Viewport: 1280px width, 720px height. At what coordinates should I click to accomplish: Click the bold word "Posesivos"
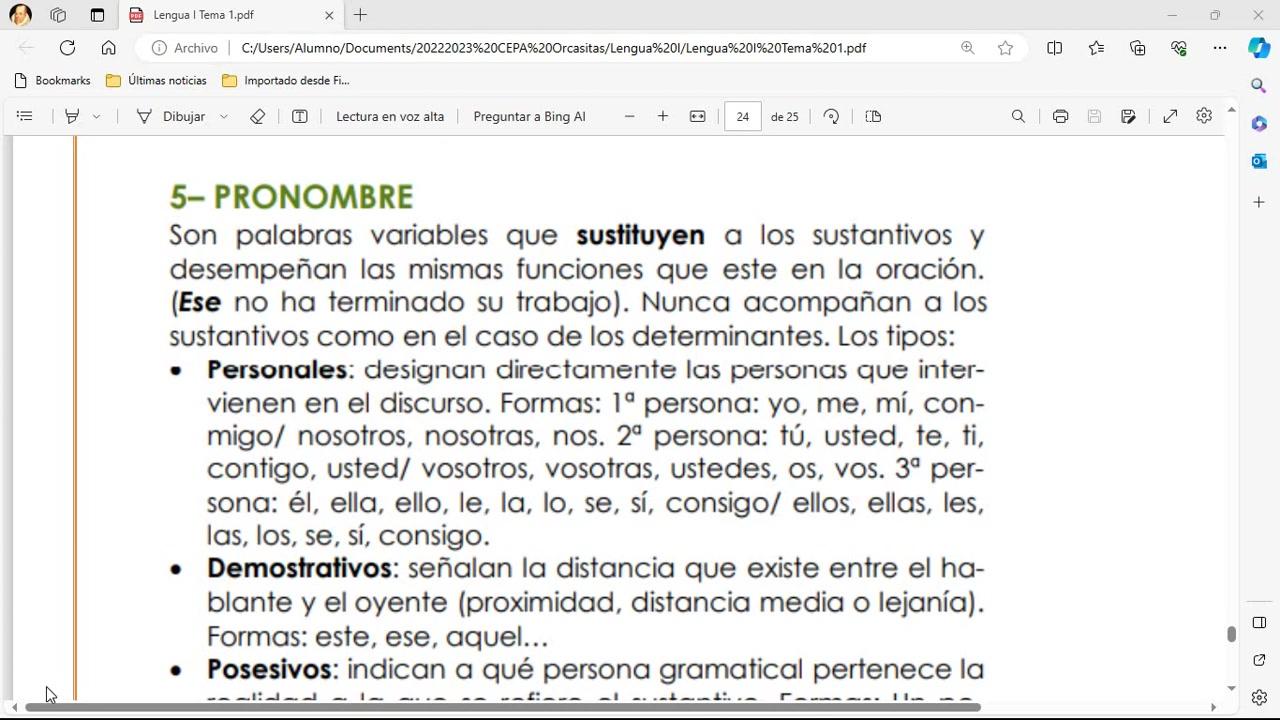pyautogui.click(x=269, y=669)
